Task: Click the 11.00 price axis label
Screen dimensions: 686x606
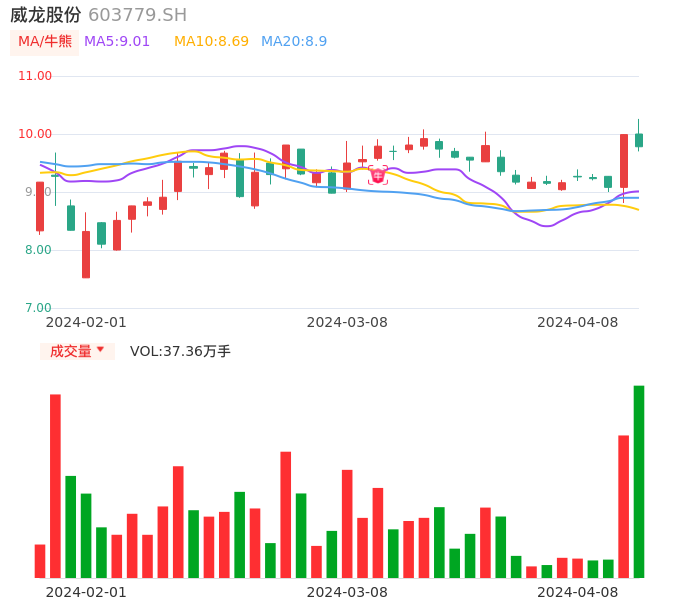Action: (35, 76)
